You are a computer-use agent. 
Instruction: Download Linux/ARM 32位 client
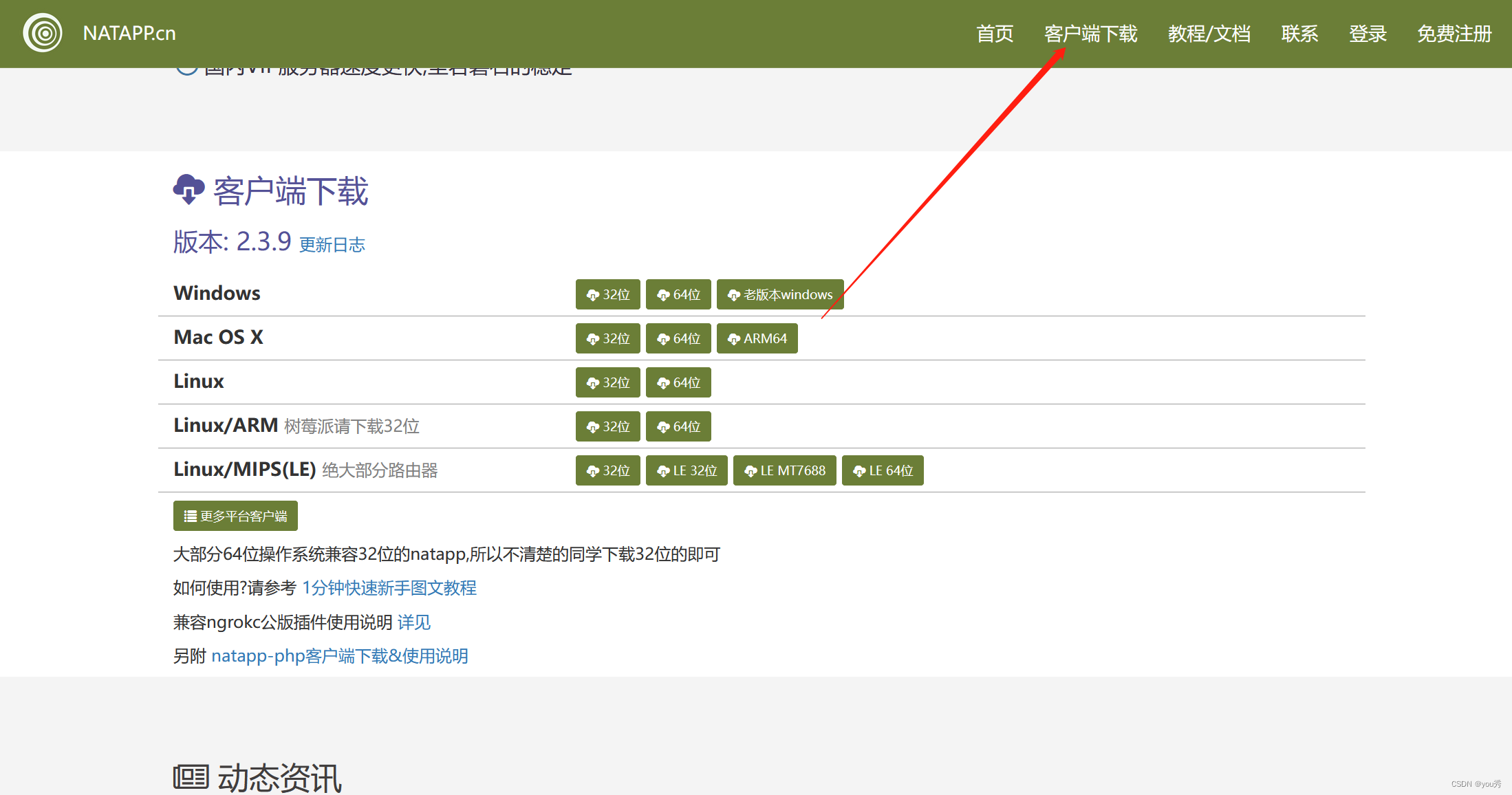point(608,426)
